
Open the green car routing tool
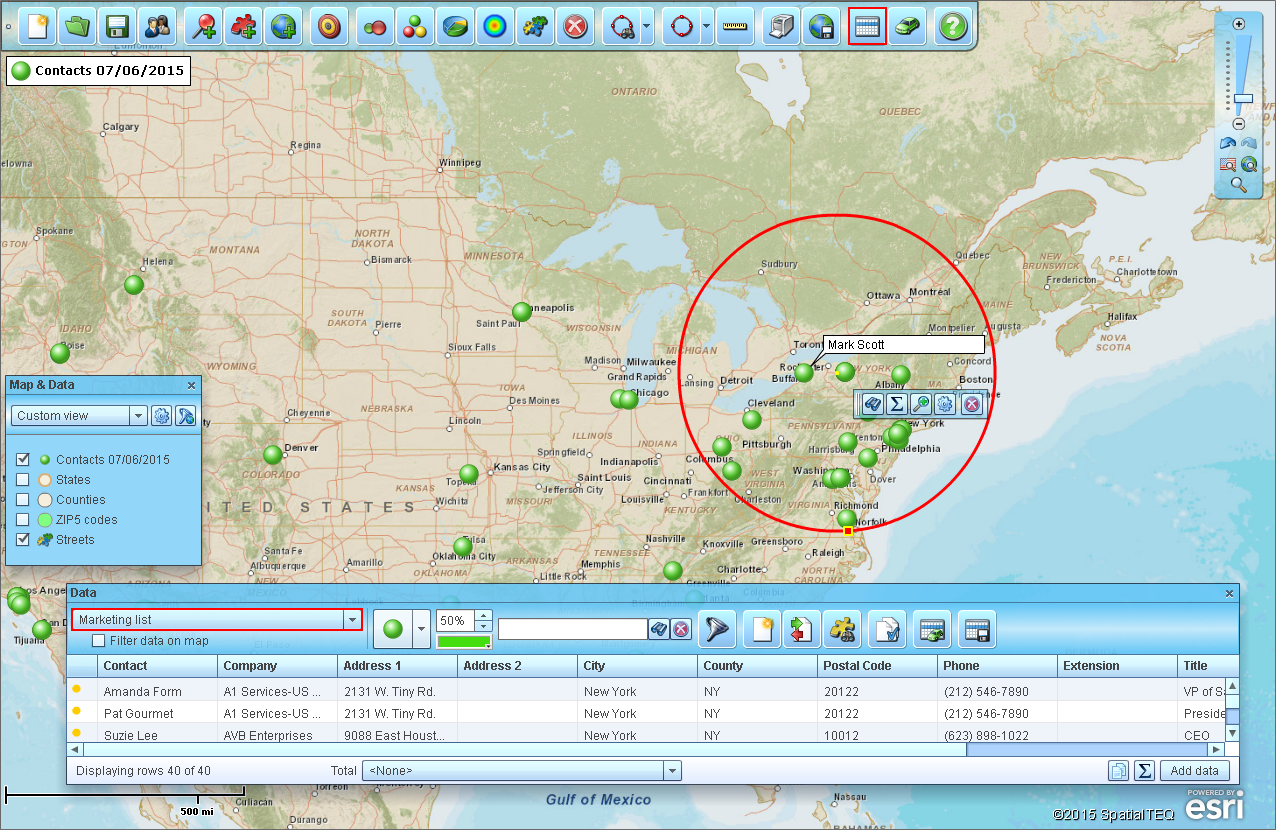click(x=908, y=26)
